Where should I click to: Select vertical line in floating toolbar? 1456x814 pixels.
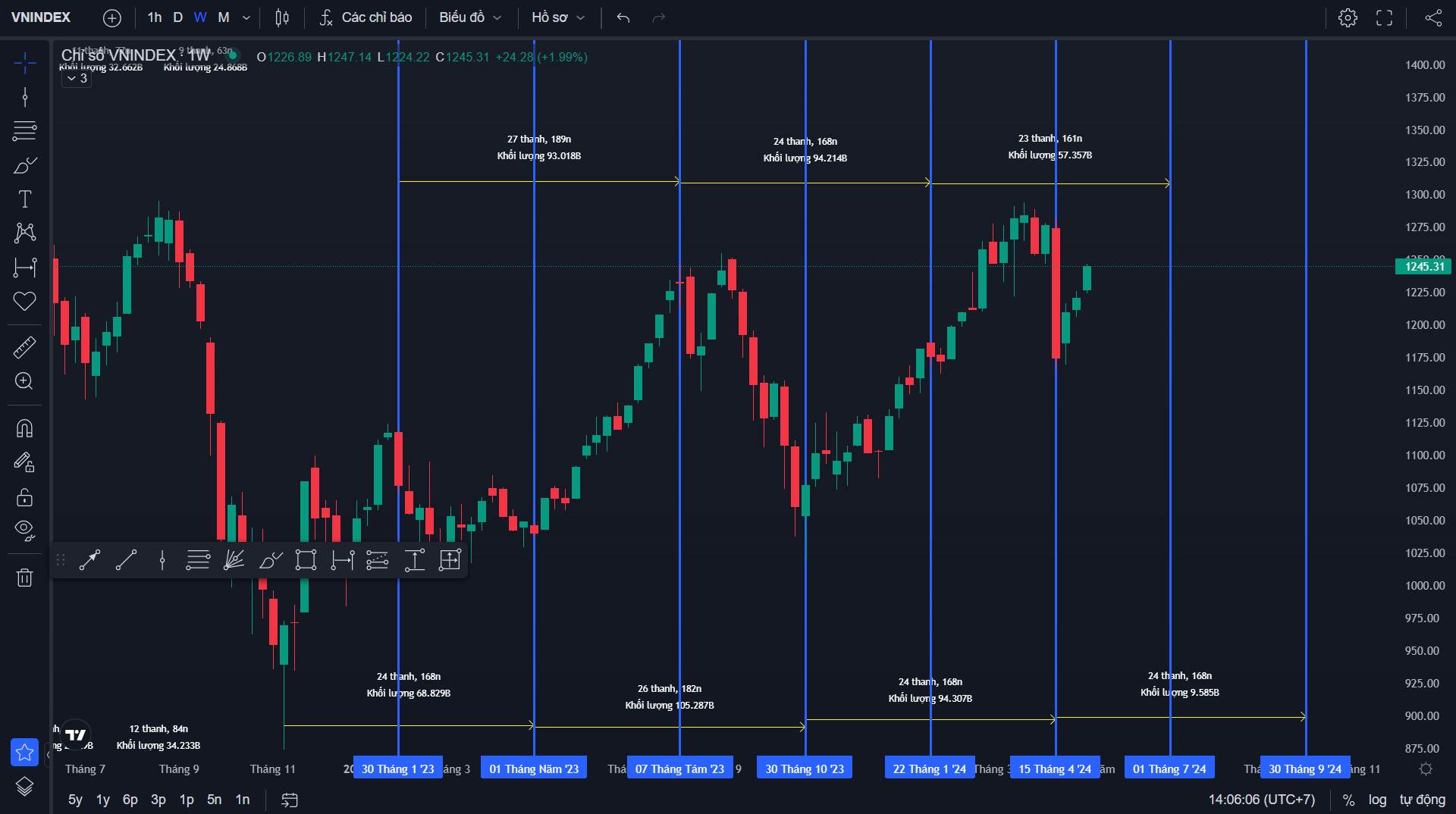[x=162, y=560]
